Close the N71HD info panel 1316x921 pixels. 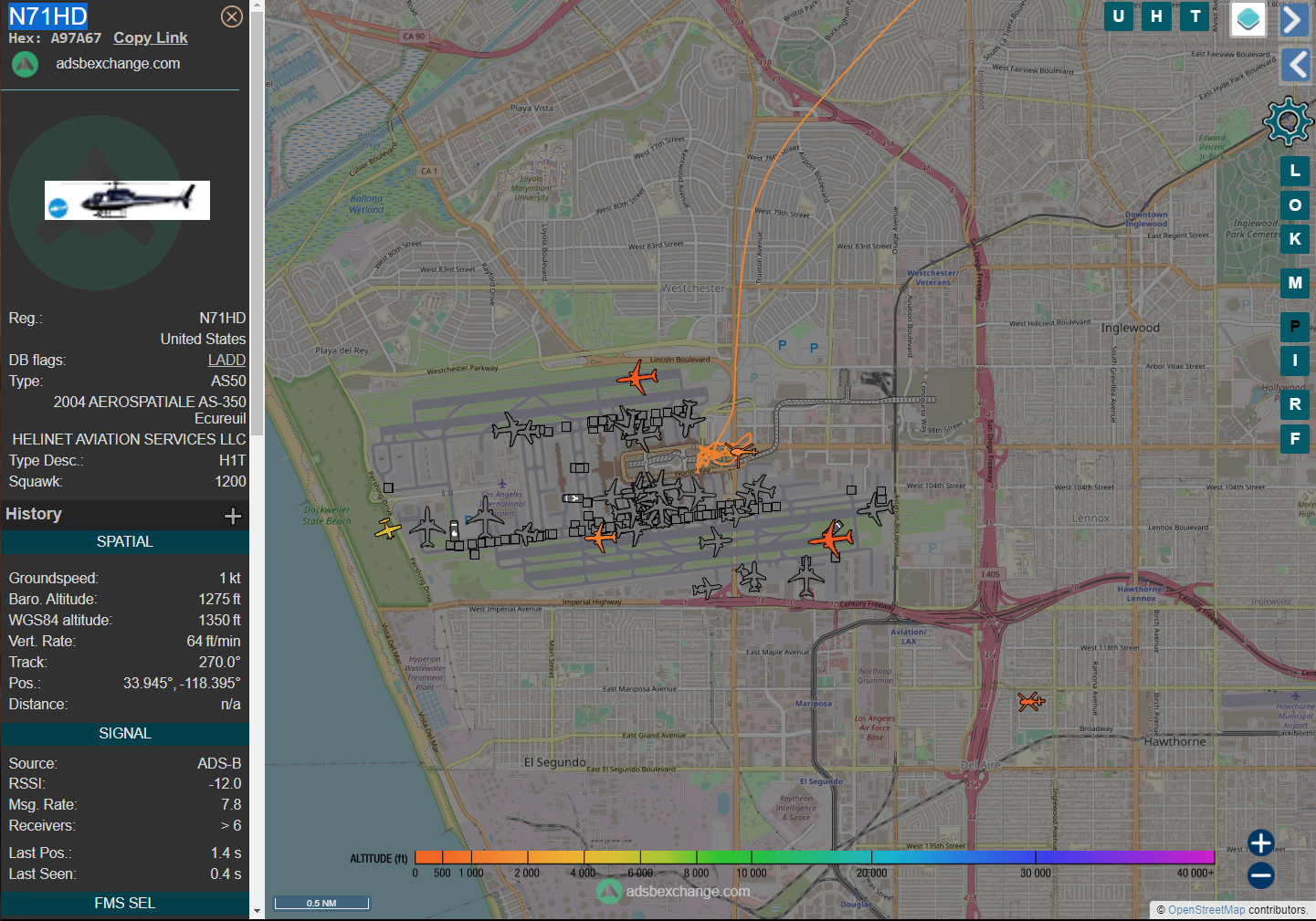(x=232, y=16)
